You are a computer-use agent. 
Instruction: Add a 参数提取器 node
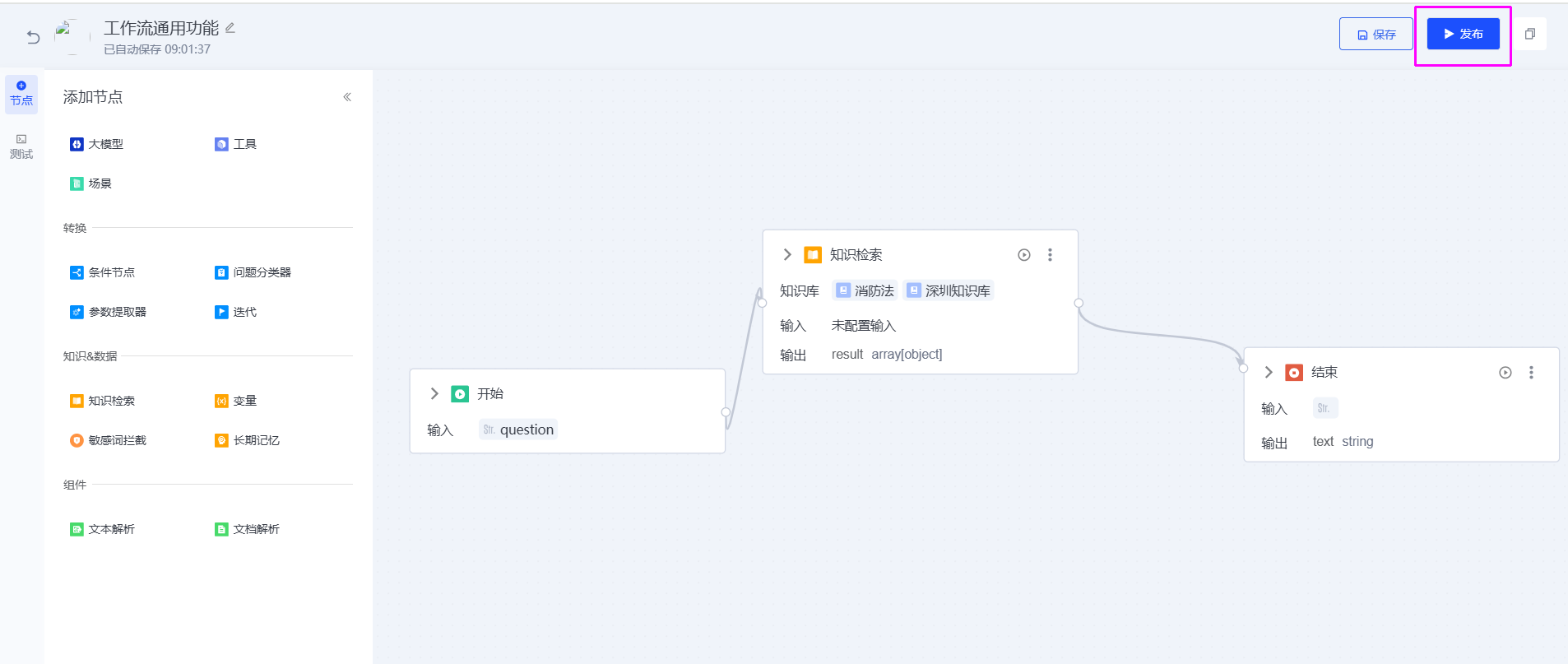tap(109, 312)
